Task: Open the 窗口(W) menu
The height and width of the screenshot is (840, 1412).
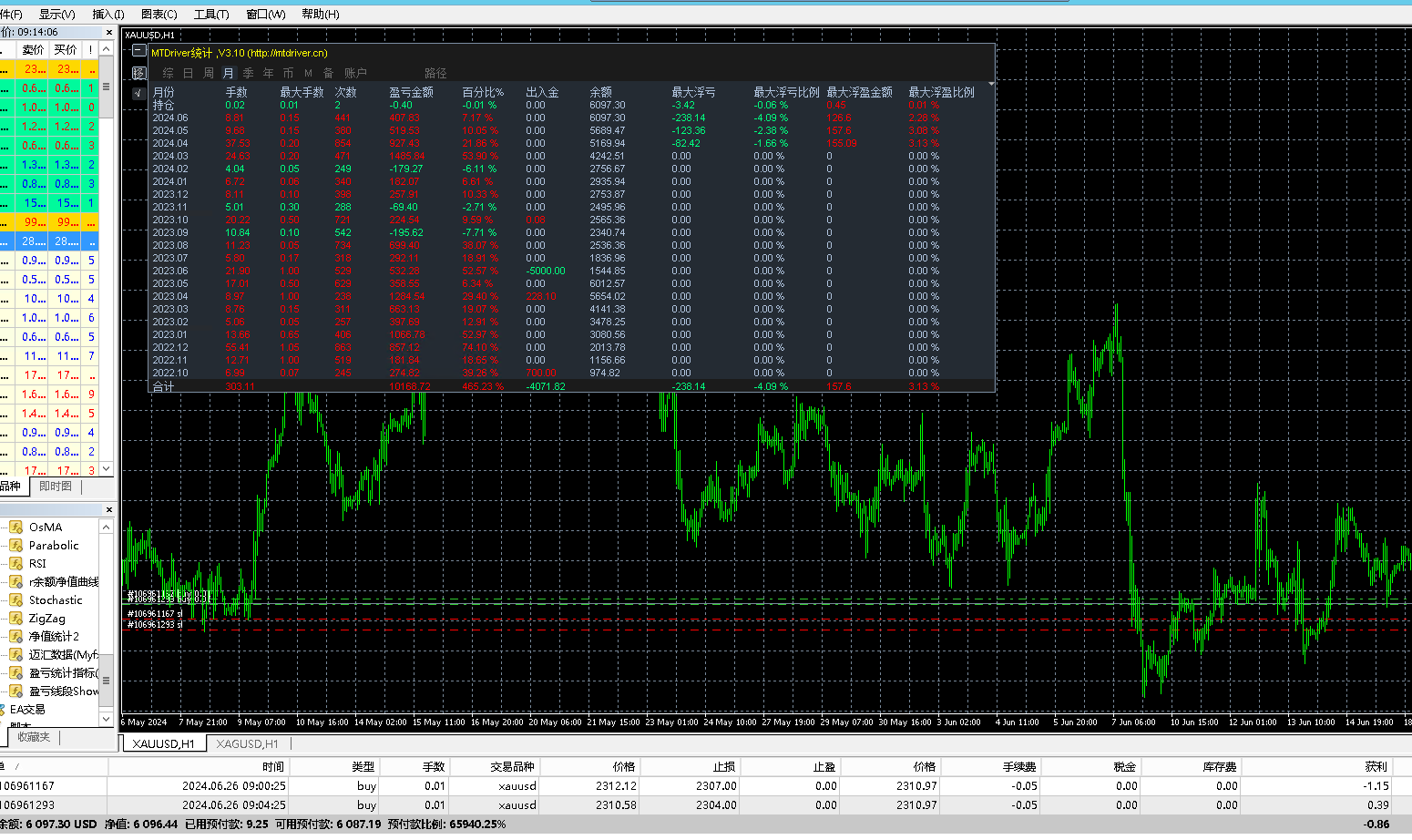Action: (266, 14)
